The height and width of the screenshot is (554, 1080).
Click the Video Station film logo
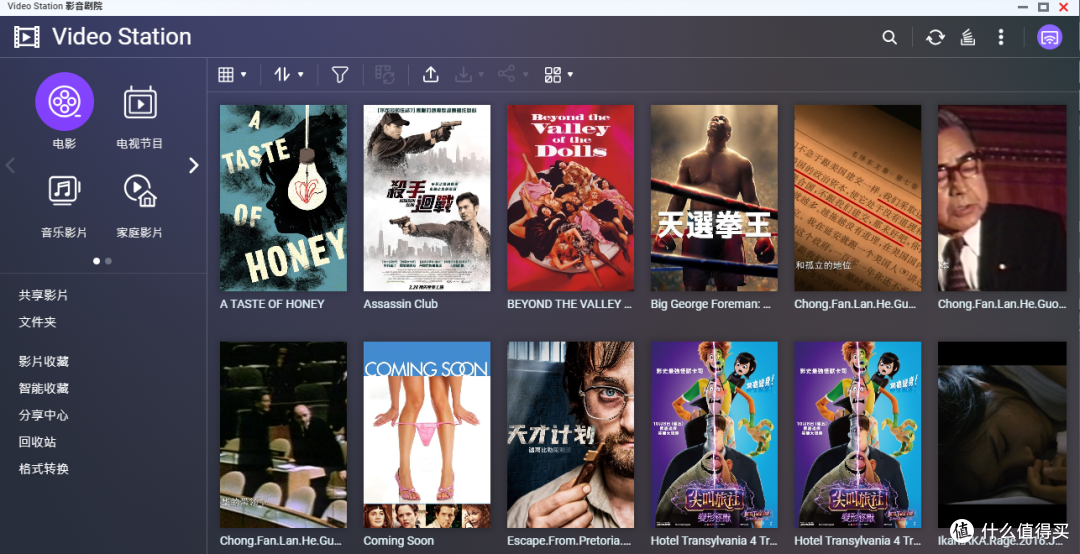26,37
